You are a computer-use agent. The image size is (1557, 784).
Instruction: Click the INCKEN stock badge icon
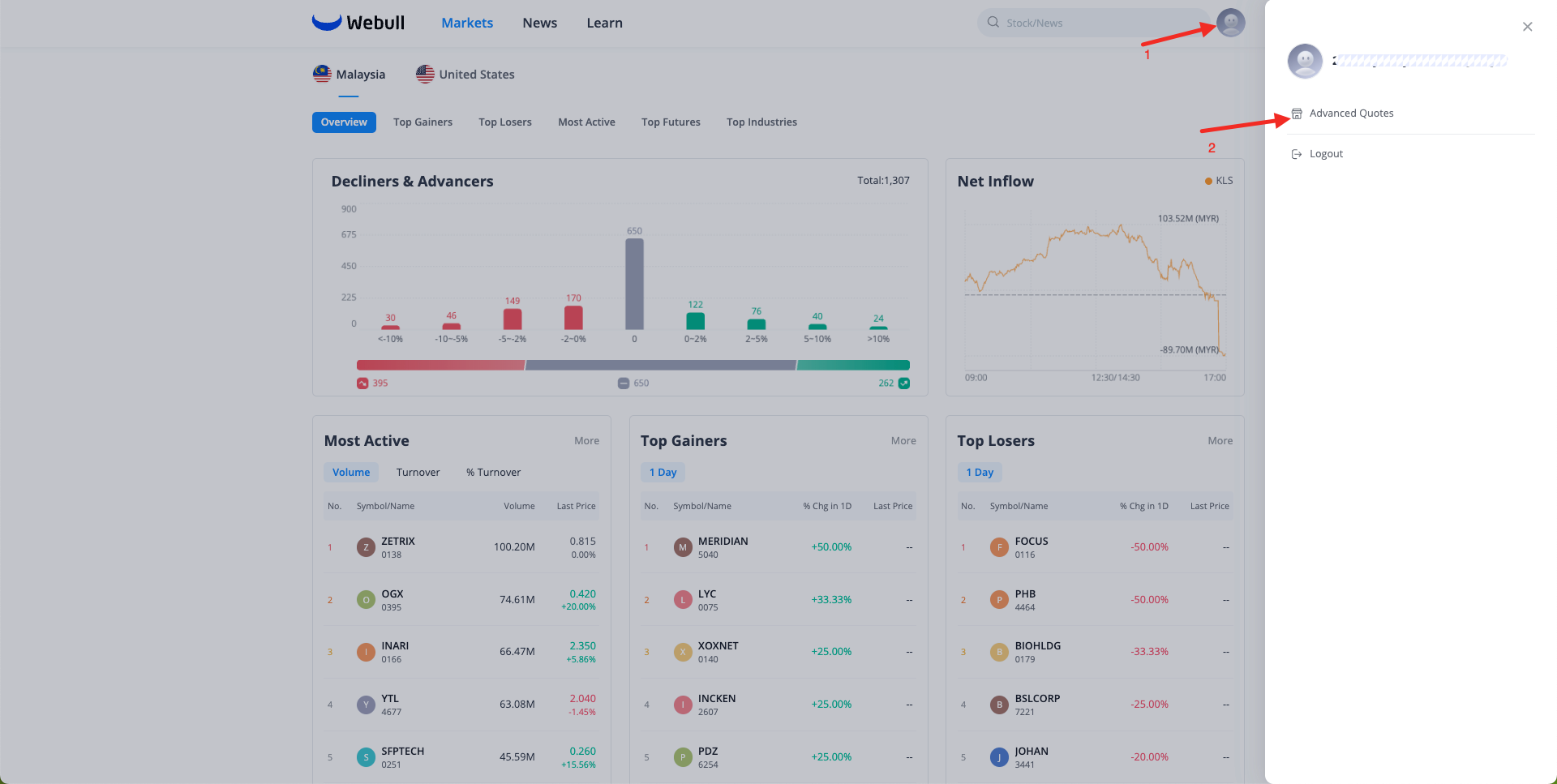[x=683, y=705]
